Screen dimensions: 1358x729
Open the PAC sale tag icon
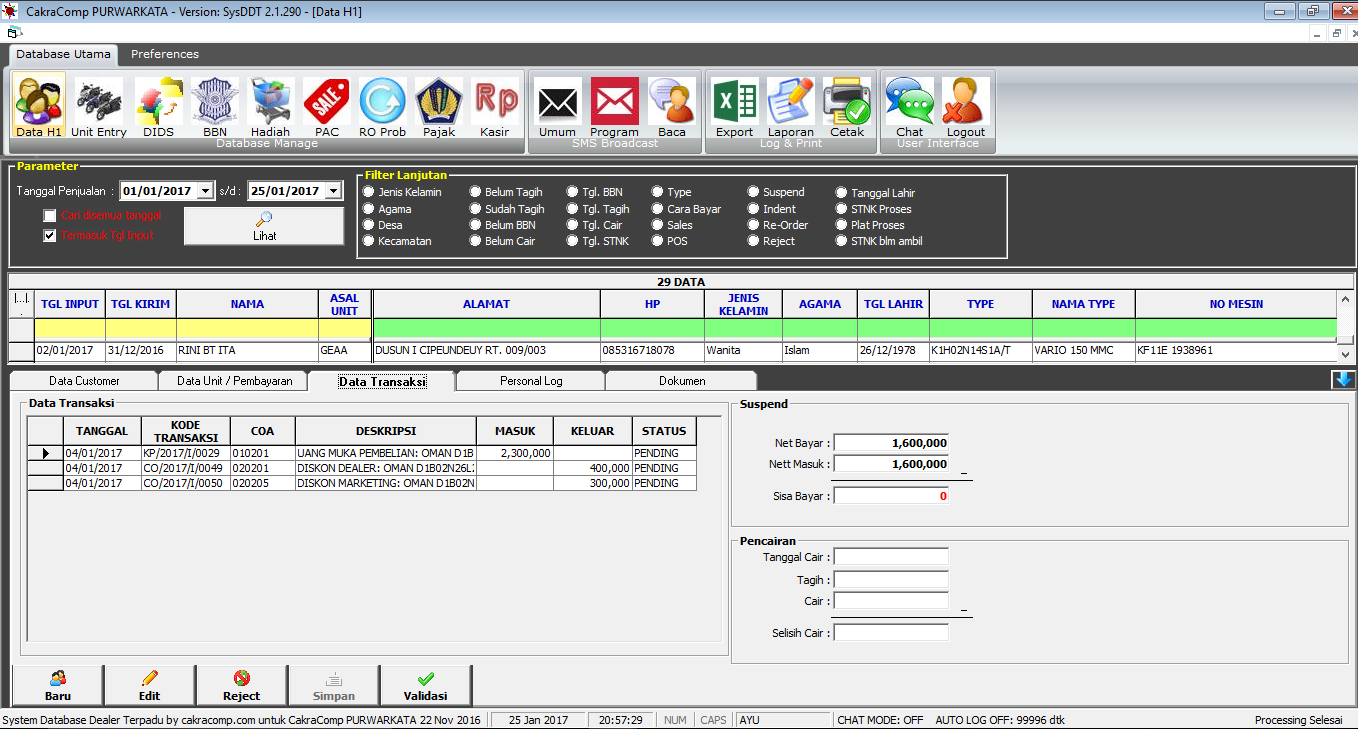[326, 104]
